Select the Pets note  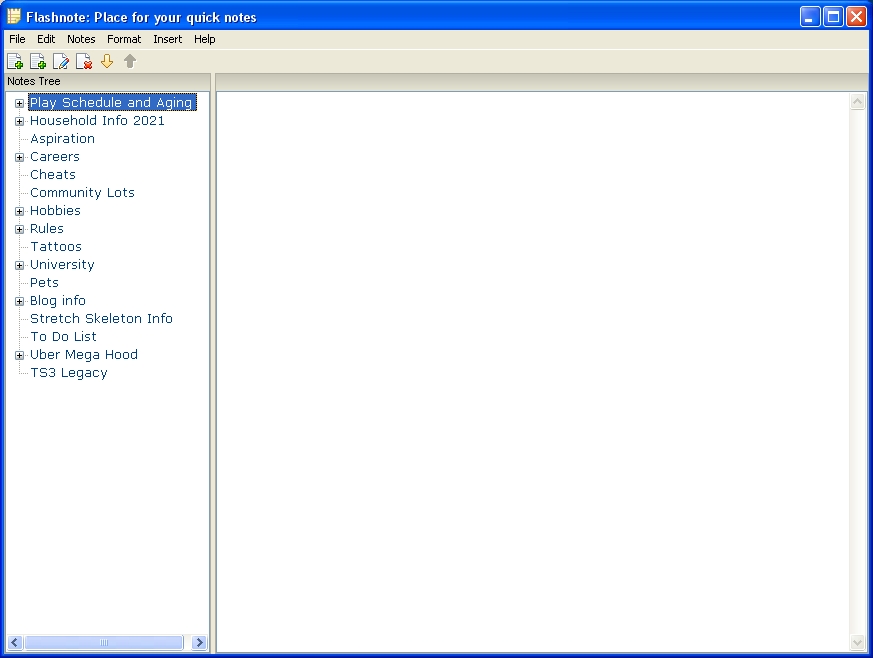click(x=44, y=283)
